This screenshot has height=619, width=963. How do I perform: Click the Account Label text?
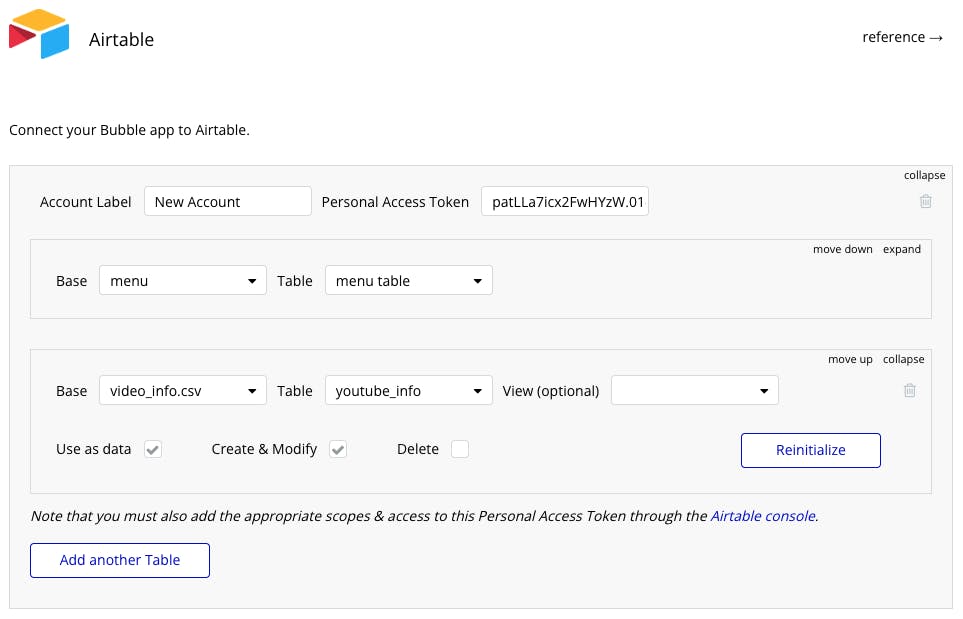(x=85, y=202)
